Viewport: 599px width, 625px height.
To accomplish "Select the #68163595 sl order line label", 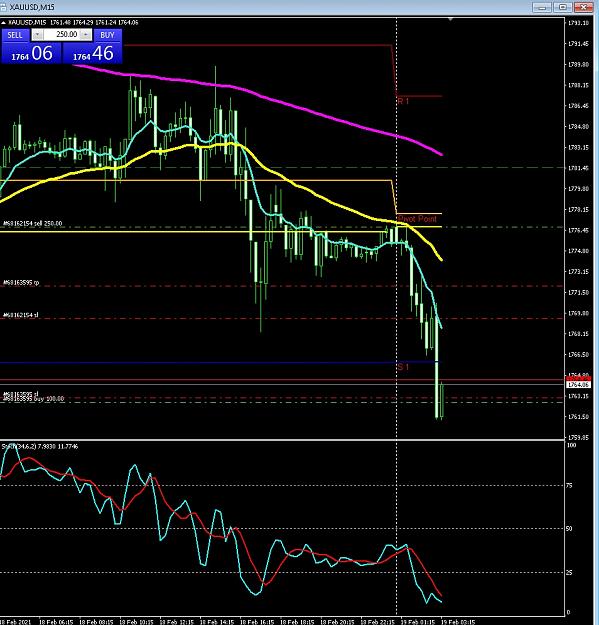I will pyautogui.click(x=21, y=394).
